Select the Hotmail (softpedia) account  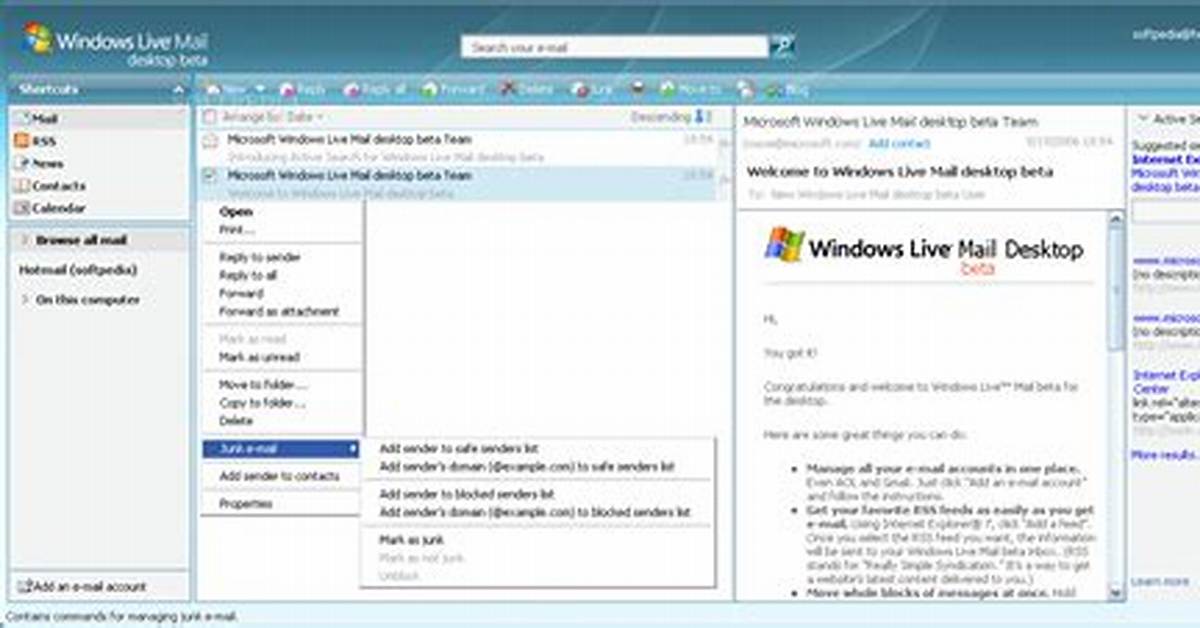point(78,270)
